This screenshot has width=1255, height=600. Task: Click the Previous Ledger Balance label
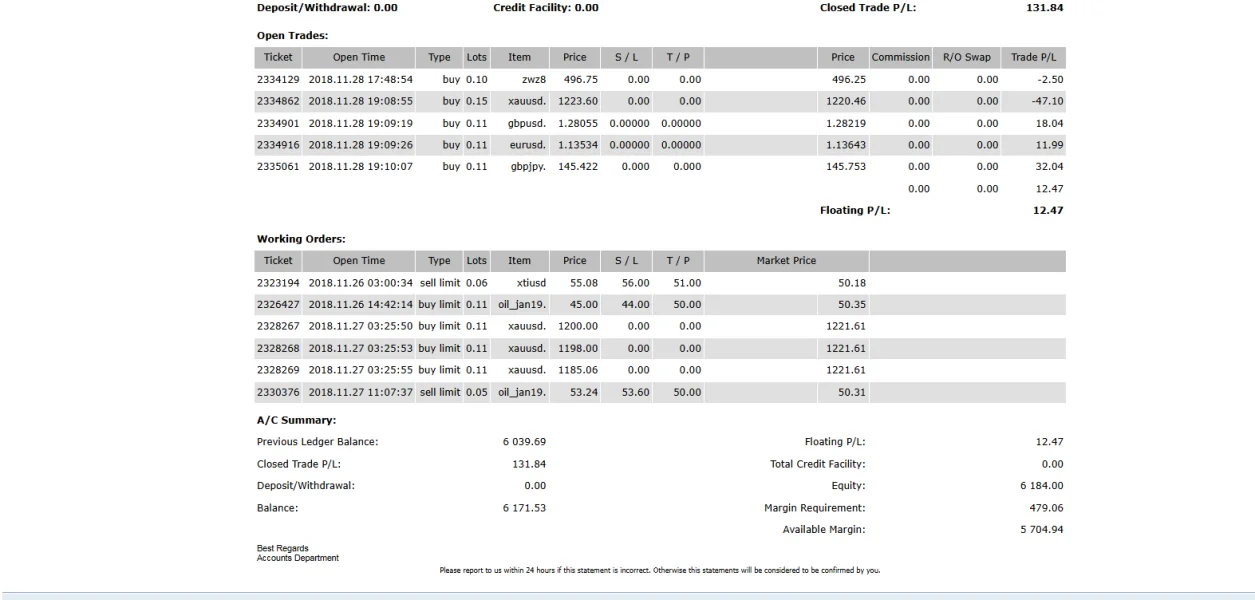[x=318, y=442]
